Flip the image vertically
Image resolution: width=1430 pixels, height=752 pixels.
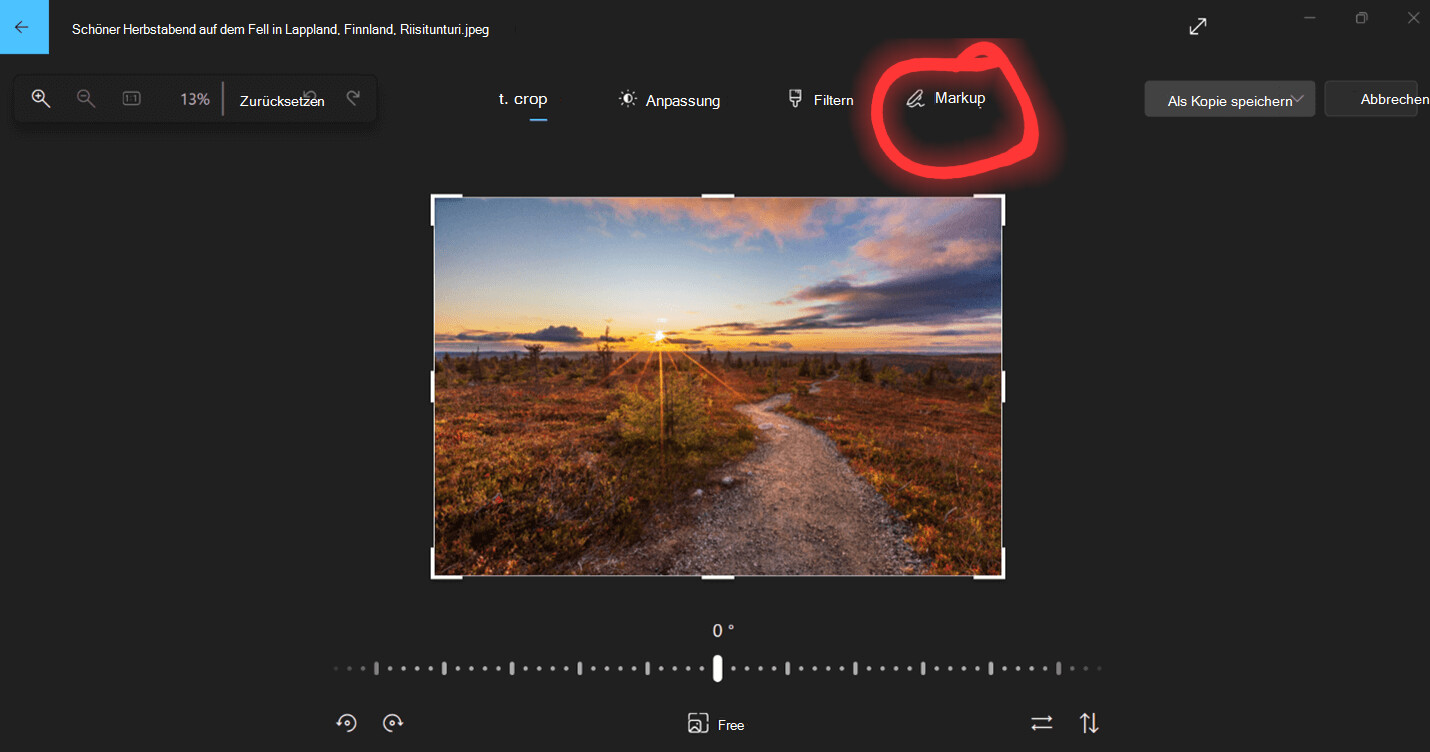(x=1089, y=723)
